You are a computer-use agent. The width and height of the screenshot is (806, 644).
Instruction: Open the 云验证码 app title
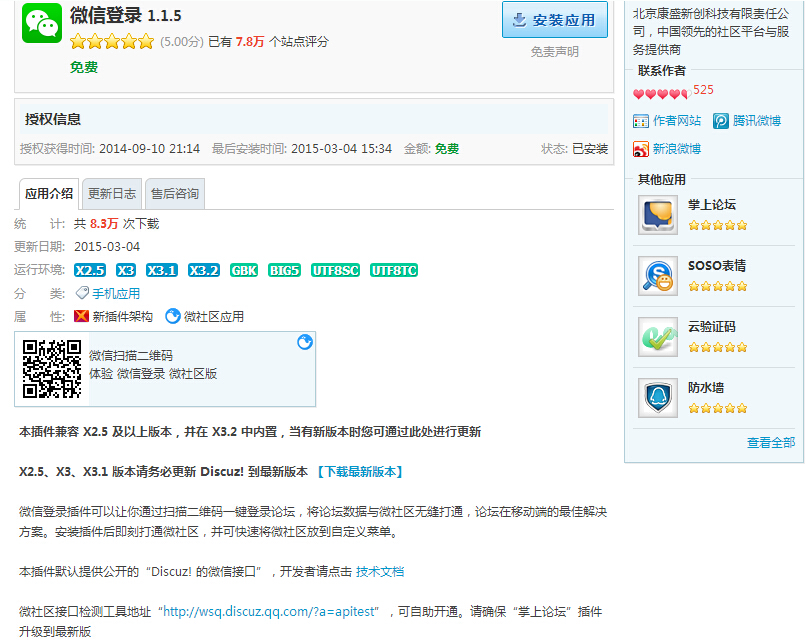pyautogui.click(x=711, y=327)
